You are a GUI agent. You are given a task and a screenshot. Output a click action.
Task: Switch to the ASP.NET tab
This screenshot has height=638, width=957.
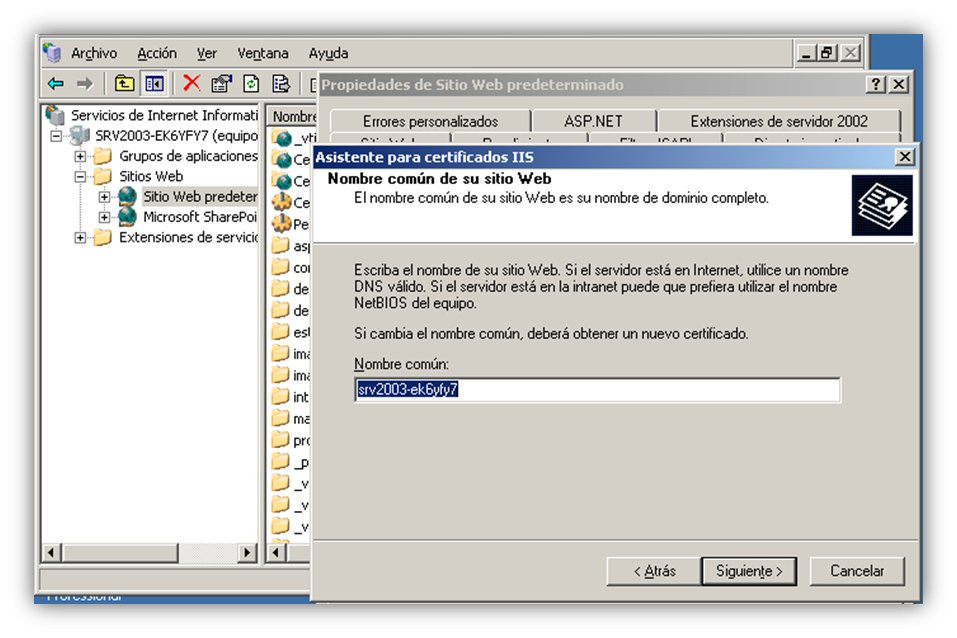point(593,121)
